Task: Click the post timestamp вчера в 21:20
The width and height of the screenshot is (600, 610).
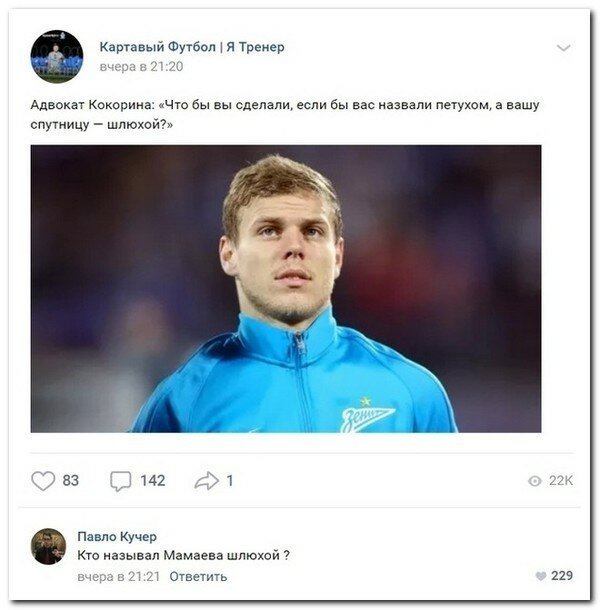Action: 142,66
